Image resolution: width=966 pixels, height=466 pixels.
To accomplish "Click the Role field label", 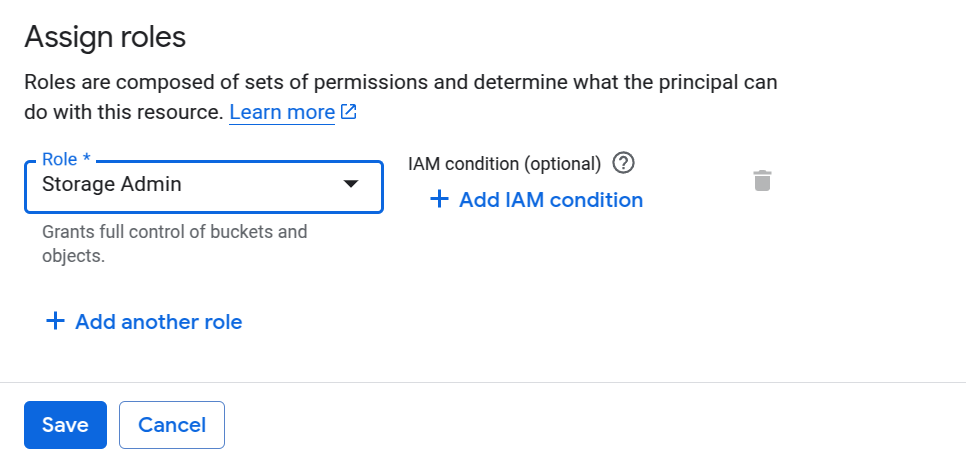I will coord(60,159).
